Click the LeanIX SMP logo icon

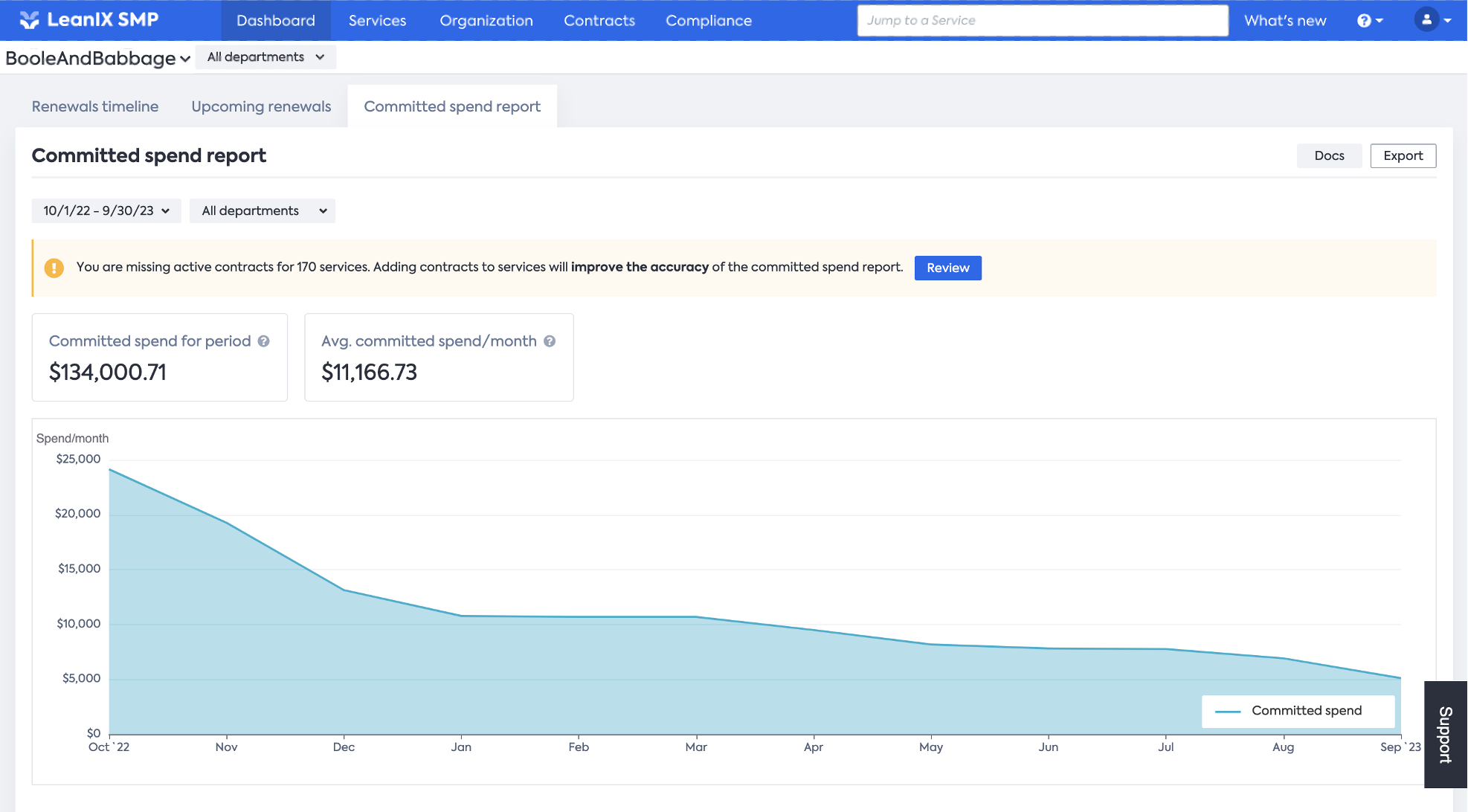pos(29,20)
